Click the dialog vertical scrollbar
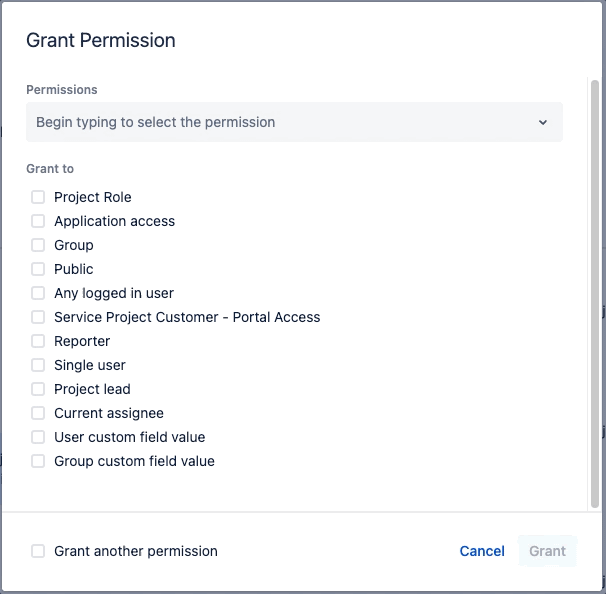This screenshot has width=606, height=594. pyautogui.click(x=595, y=290)
